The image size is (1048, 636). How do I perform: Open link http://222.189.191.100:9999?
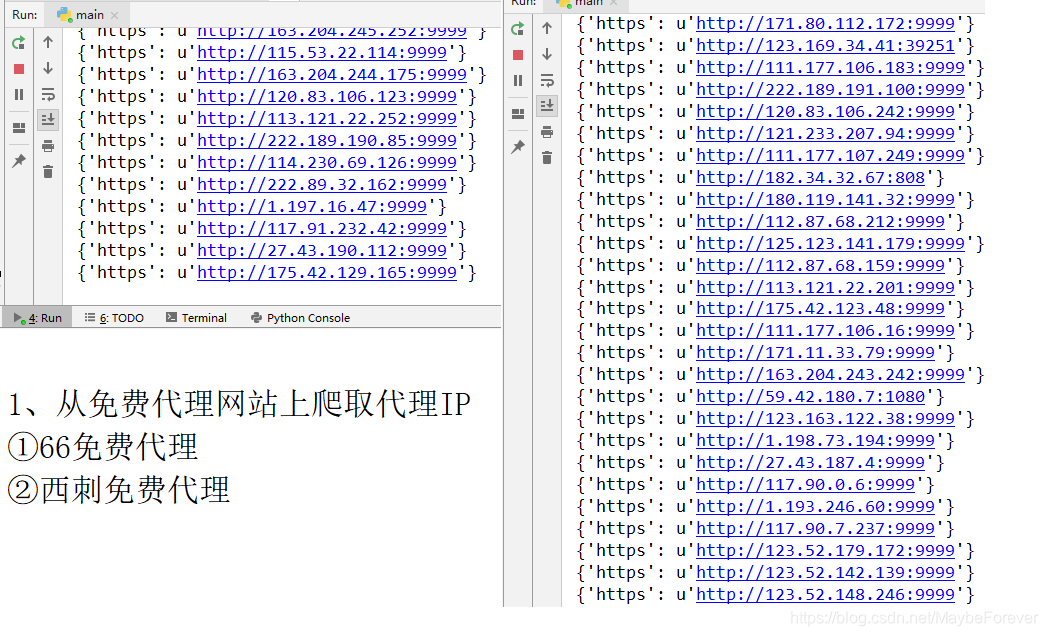click(x=831, y=90)
